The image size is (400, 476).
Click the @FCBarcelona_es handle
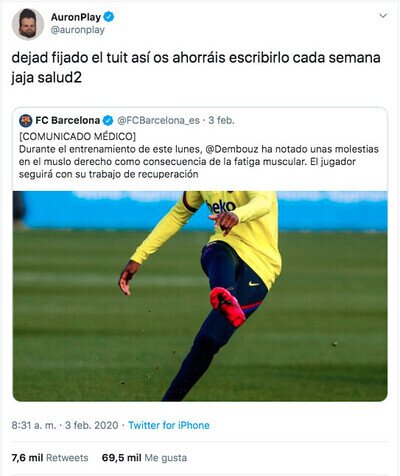pos(158,120)
